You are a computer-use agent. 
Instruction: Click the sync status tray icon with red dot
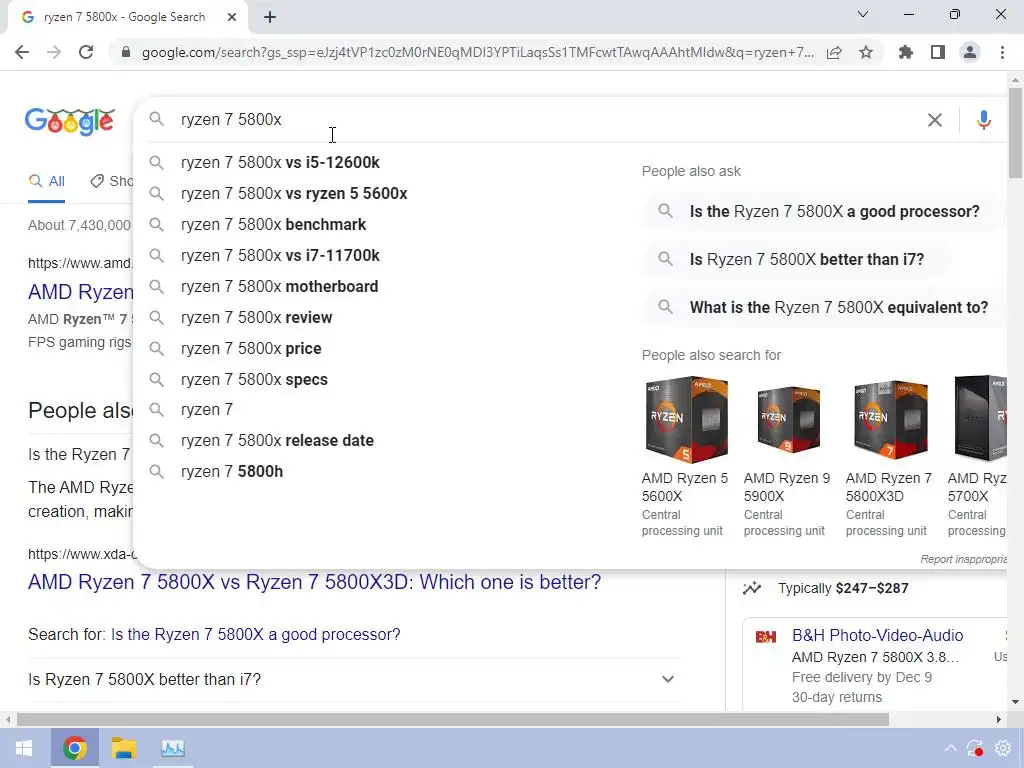point(975,748)
